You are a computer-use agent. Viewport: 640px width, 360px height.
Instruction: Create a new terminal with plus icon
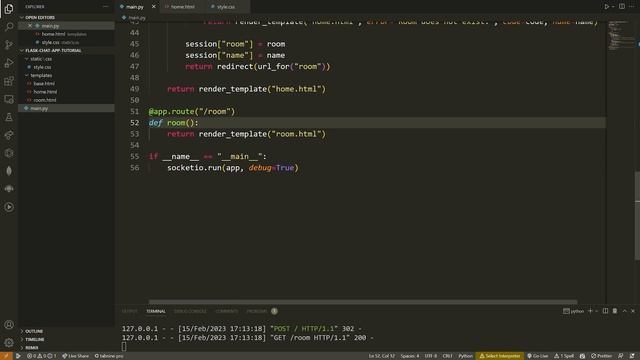click(x=590, y=311)
